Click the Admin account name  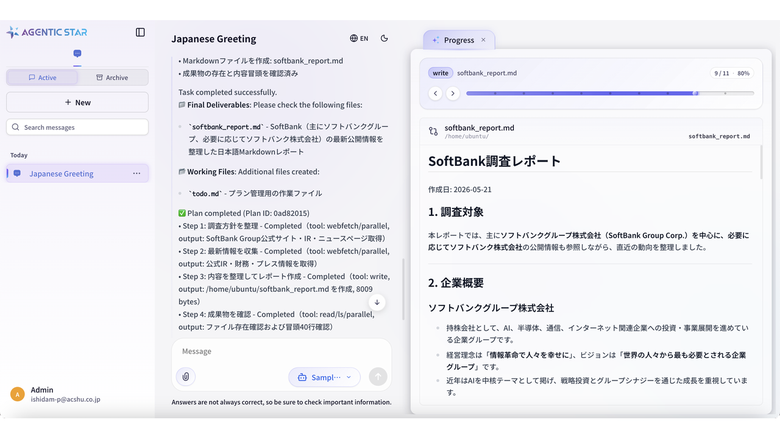click(x=42, y=390)
